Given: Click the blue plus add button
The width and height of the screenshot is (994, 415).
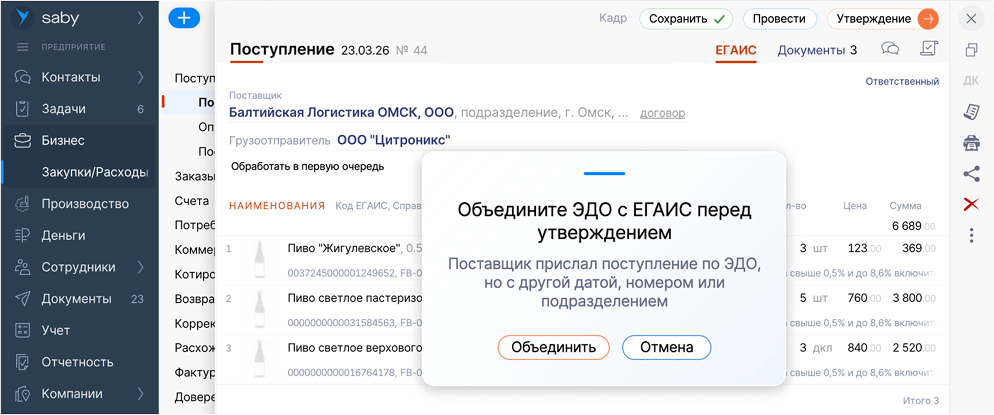Looking at the screenshot, I should point(184,18).
